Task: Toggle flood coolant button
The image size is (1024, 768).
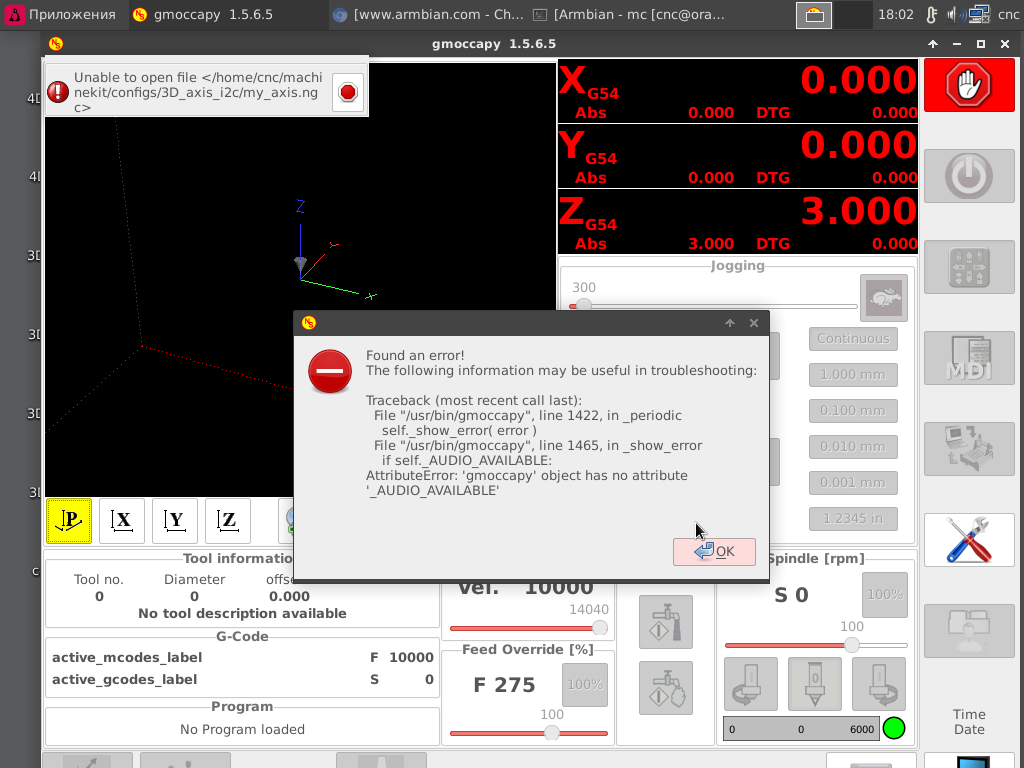Action: click(x=665, y=622)
